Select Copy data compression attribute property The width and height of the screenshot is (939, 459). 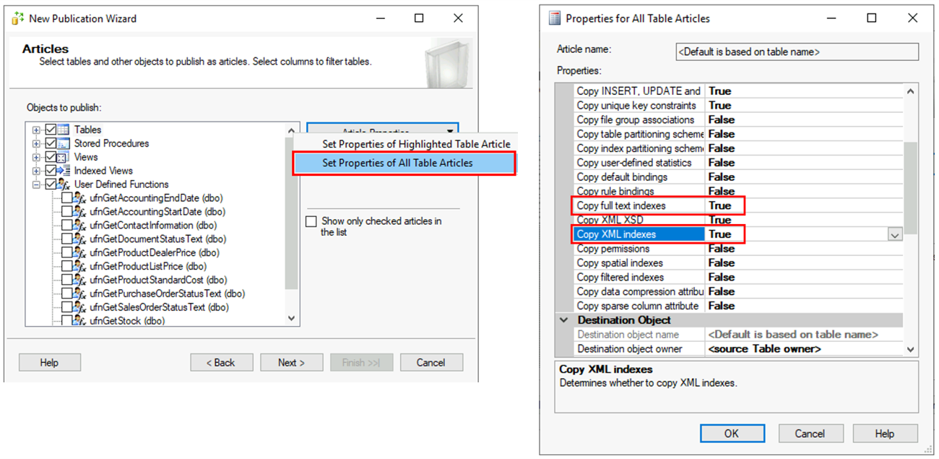click(739, 292)
